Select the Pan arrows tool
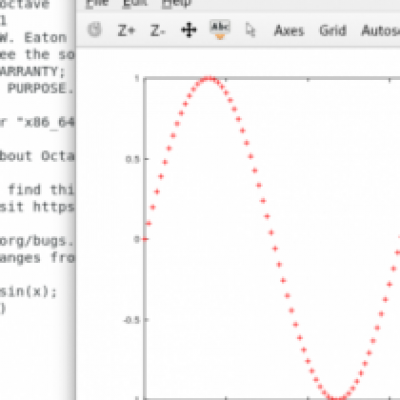 [x=189, y=30]
